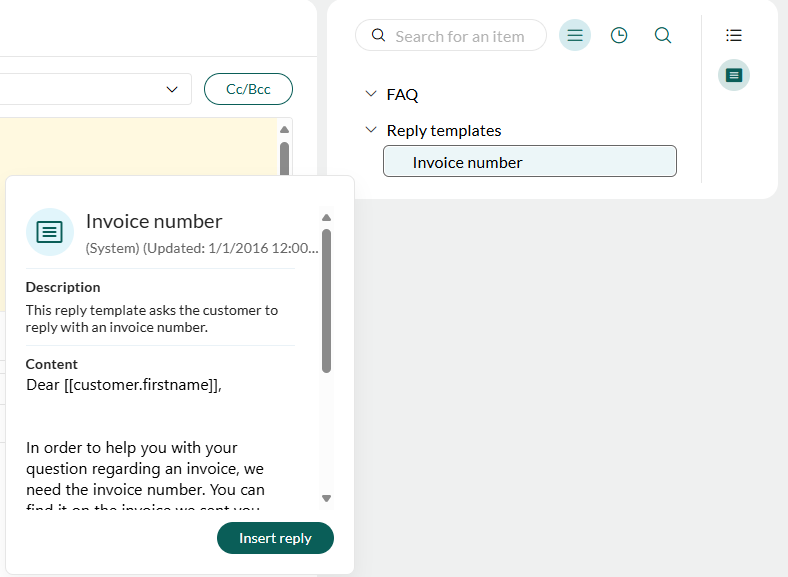This screenshot has width=788, height=577.
Task: Click the magnifier inside the search field
Action: coord(378,36)
